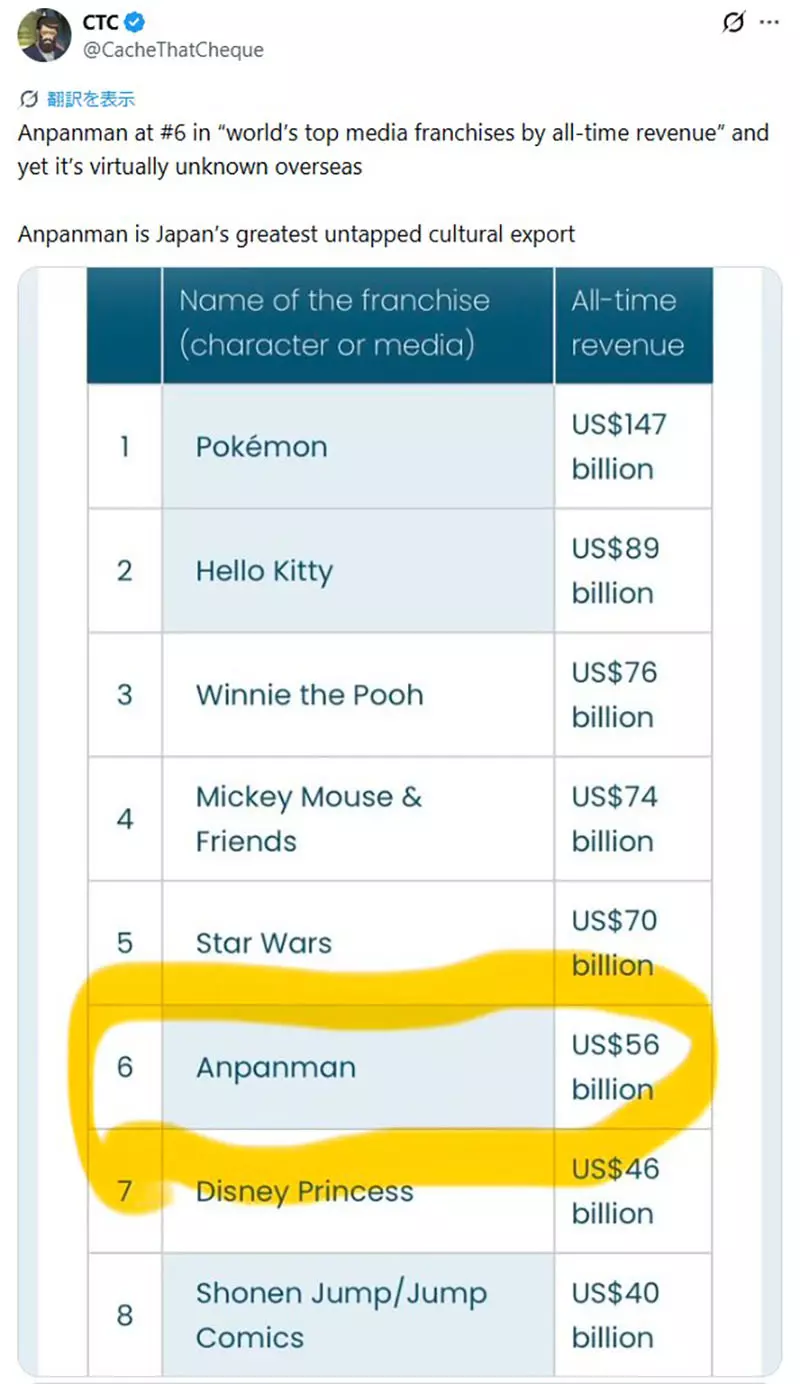This screenshot has width=800, height=1384.
Task: Click the Shonen Jump/Jump Comics entry
Action: 340,1315
